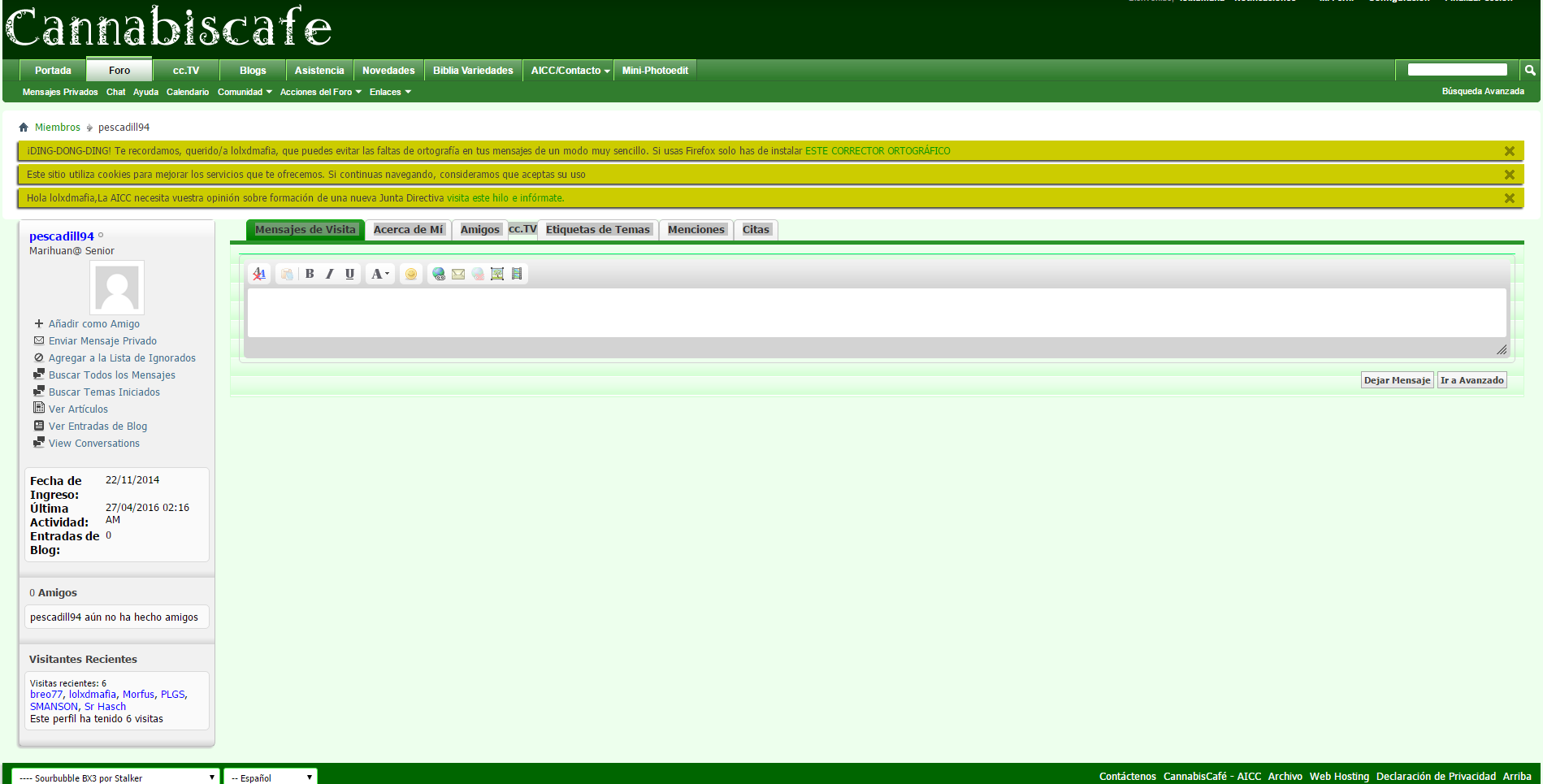
Task: Click the insert link icon
Action: click(x=439, y=274)
